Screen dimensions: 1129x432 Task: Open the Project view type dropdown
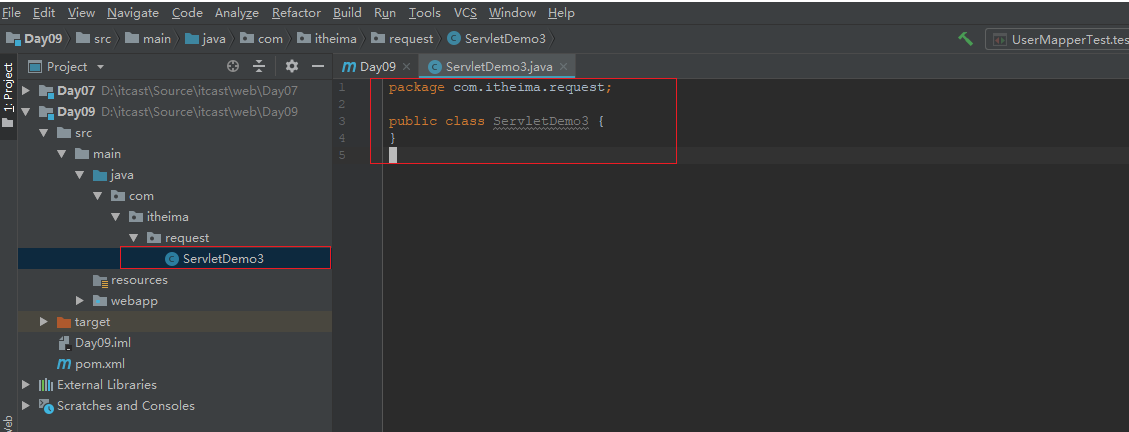(99, 67)
